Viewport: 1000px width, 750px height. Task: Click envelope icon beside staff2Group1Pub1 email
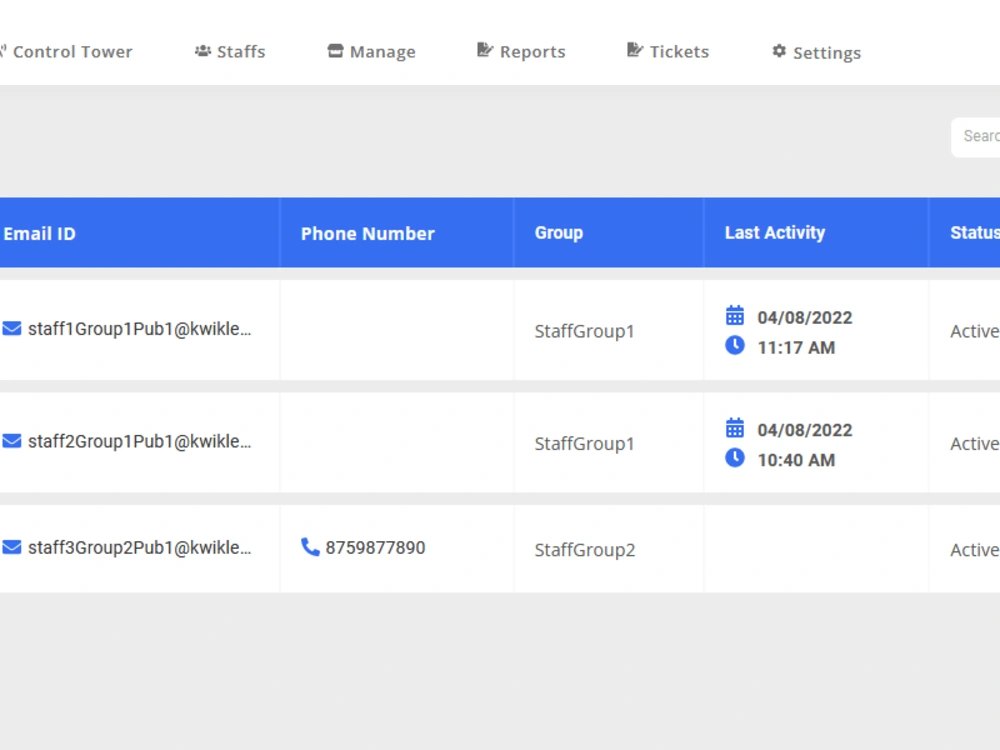[11, 441]
